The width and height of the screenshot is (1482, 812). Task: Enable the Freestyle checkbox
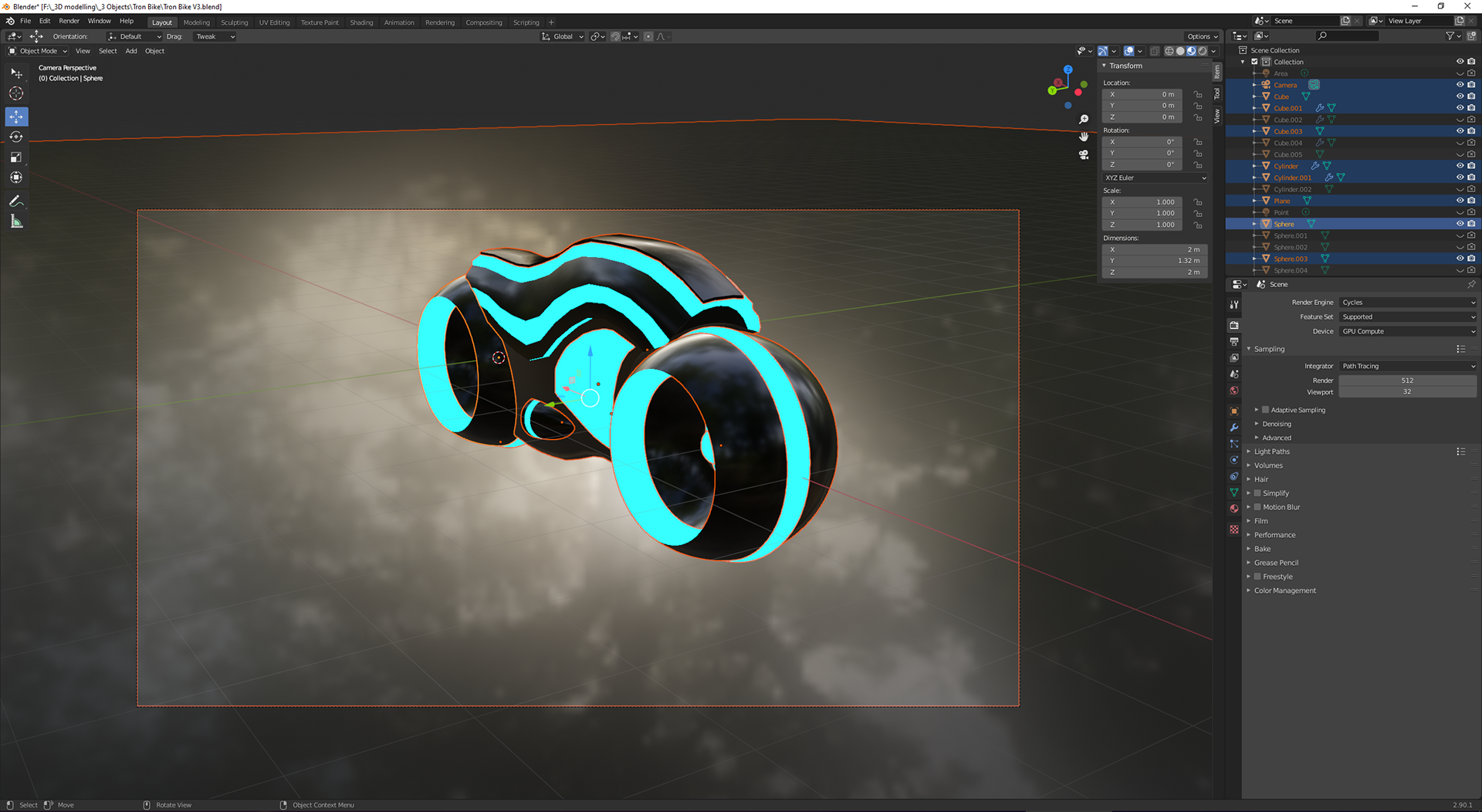1257,577
